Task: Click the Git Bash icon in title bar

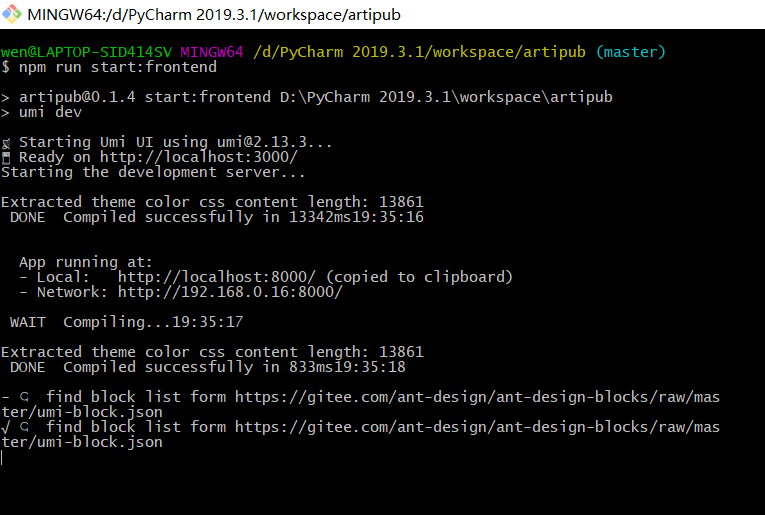Action: (13, 15)
